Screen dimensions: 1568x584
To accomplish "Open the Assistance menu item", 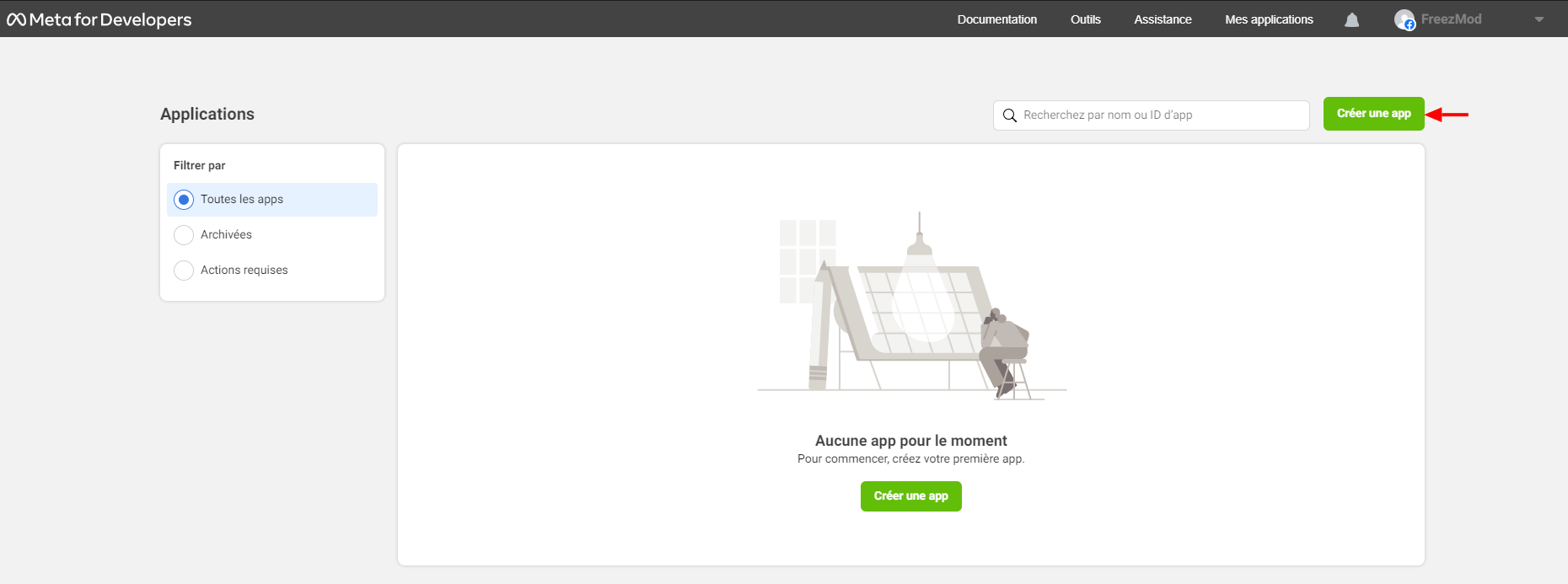I will (x=1163, y=19).
